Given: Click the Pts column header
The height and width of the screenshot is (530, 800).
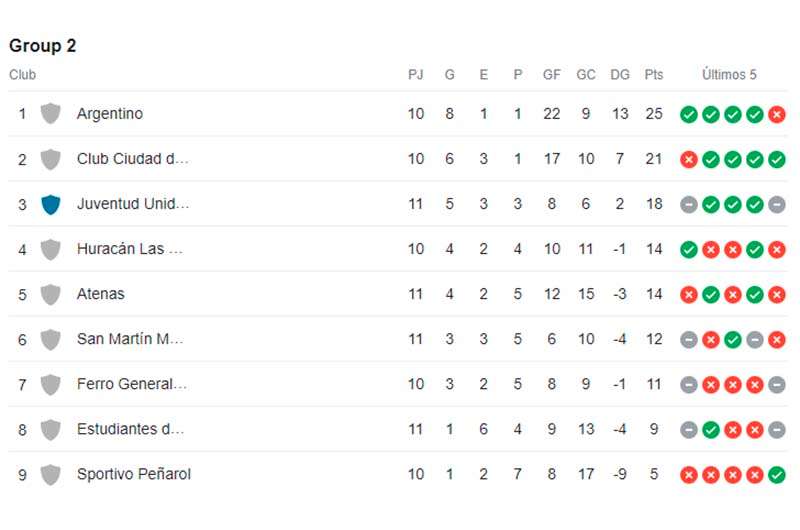Looking at the screenshot, I should (x=654, y=74).
